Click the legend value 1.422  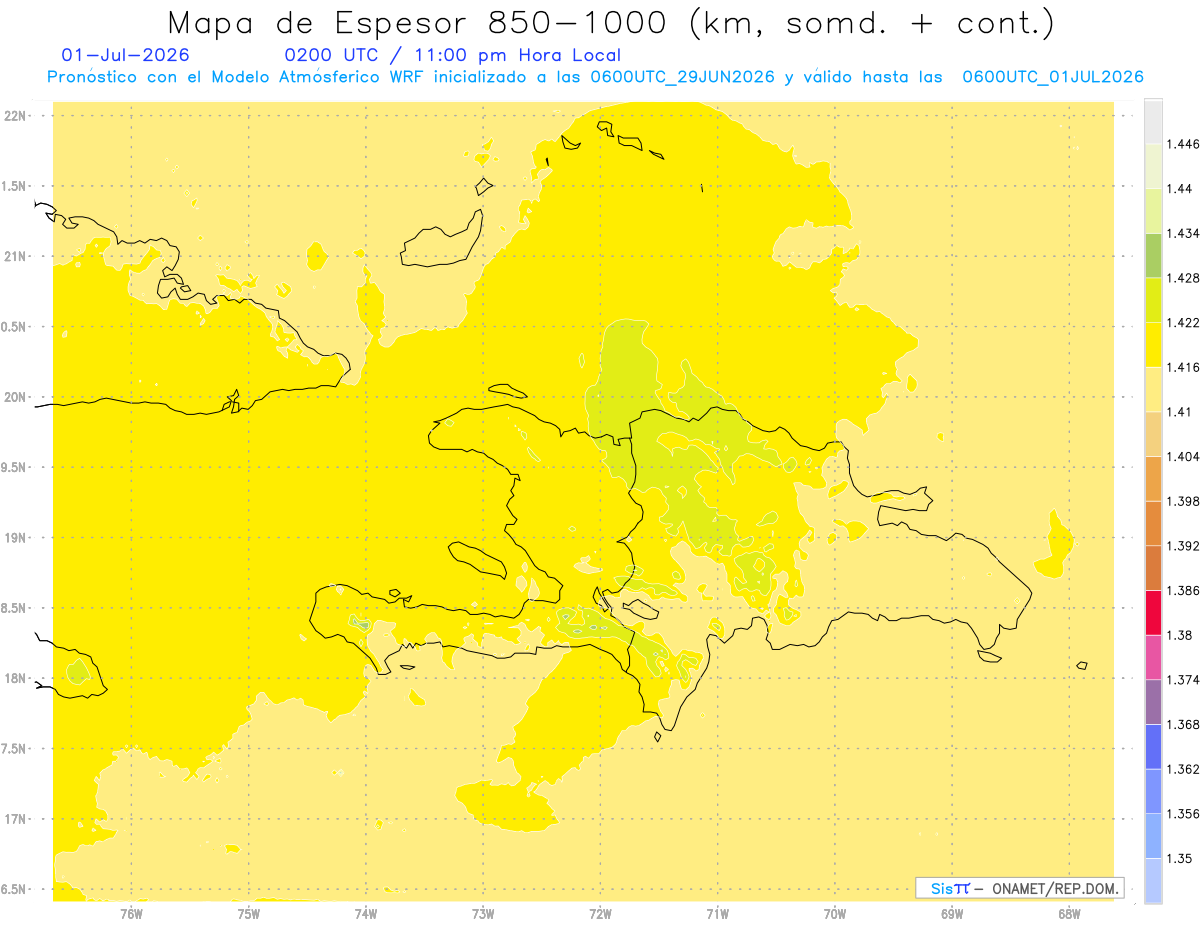tap(1183, 323)
